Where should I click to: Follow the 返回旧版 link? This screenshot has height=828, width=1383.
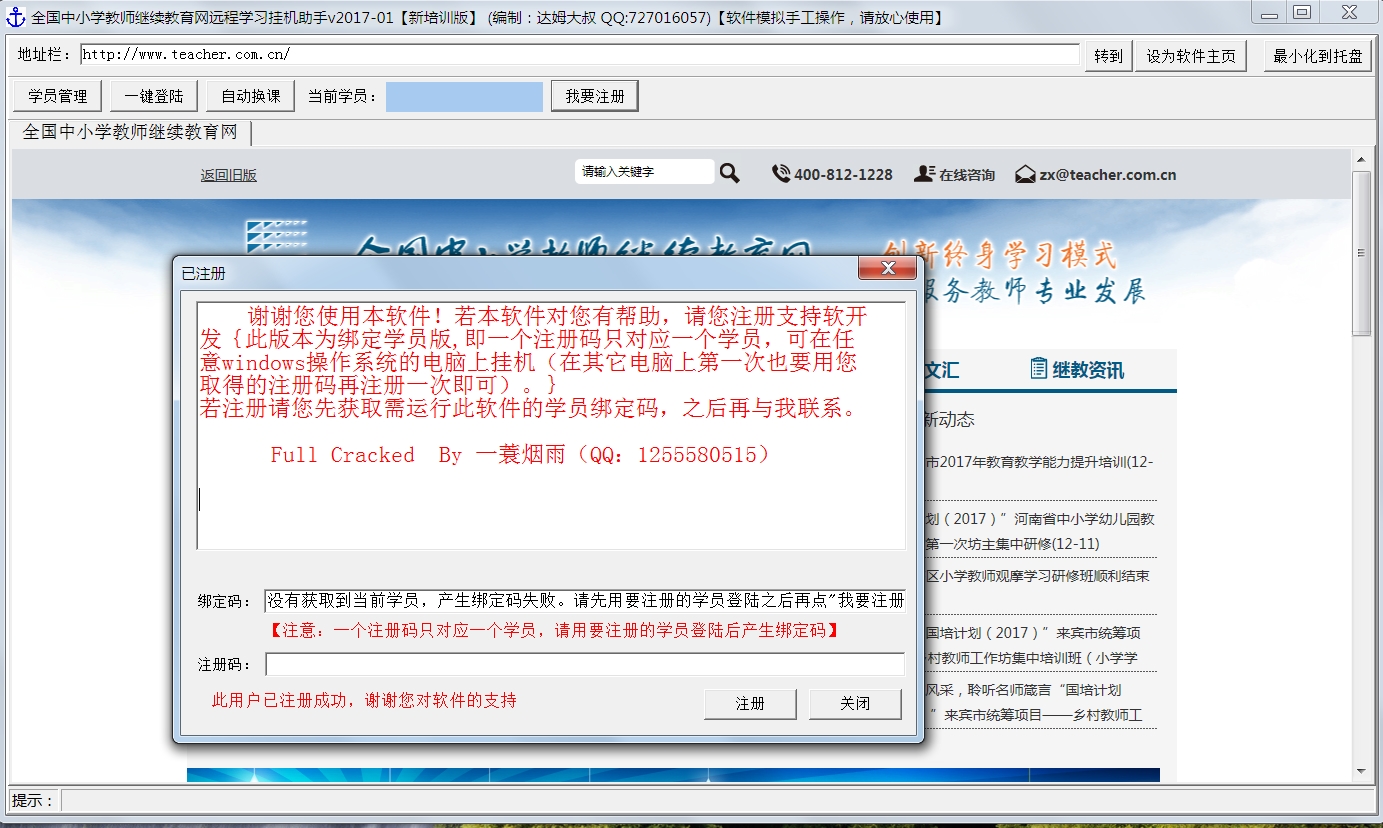[x=228, y=175]
